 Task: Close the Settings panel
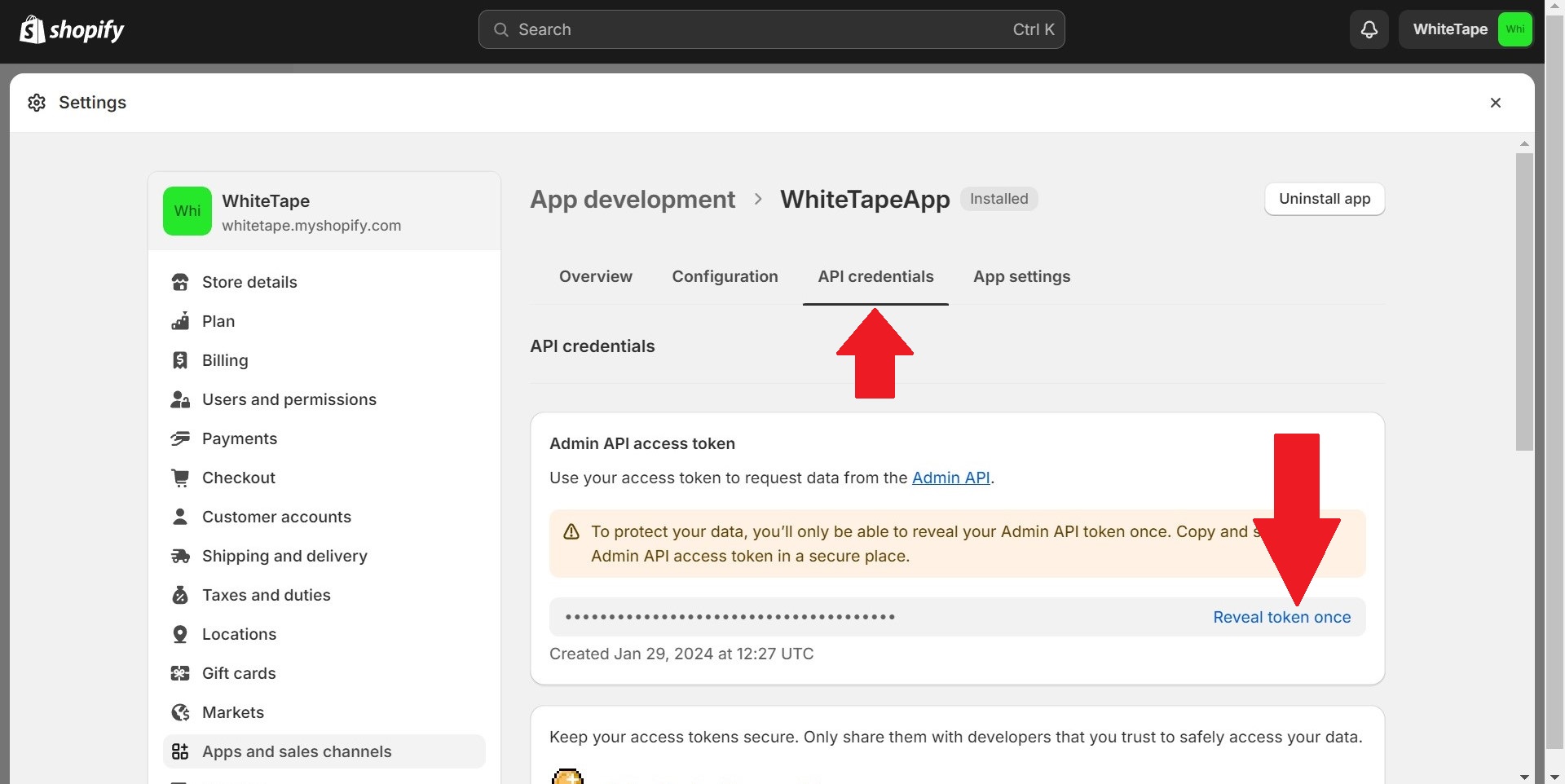pos(1496,103)
